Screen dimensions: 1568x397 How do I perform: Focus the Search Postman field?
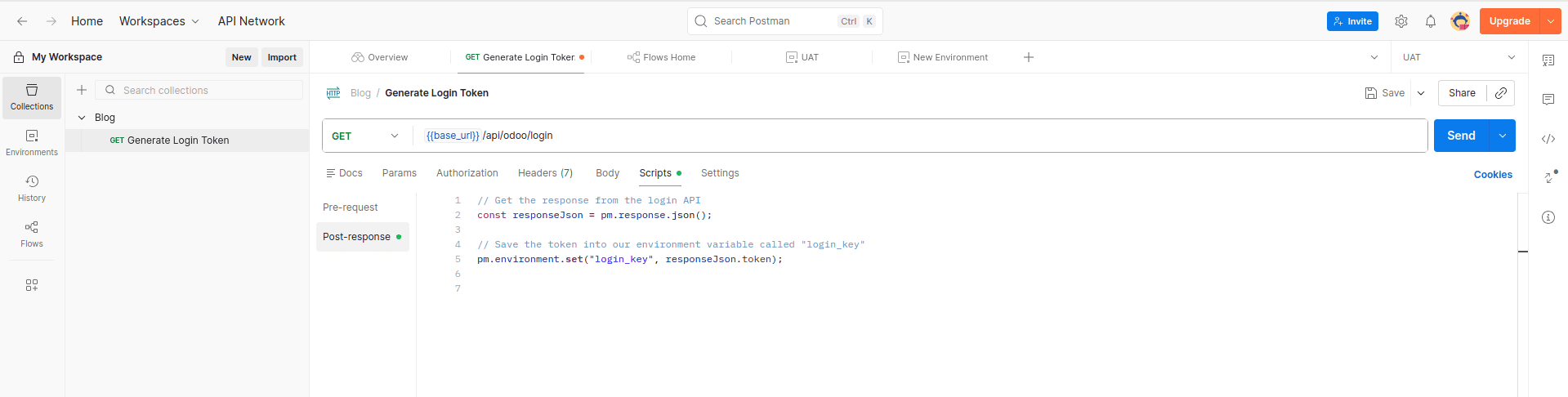coord(785,21)
